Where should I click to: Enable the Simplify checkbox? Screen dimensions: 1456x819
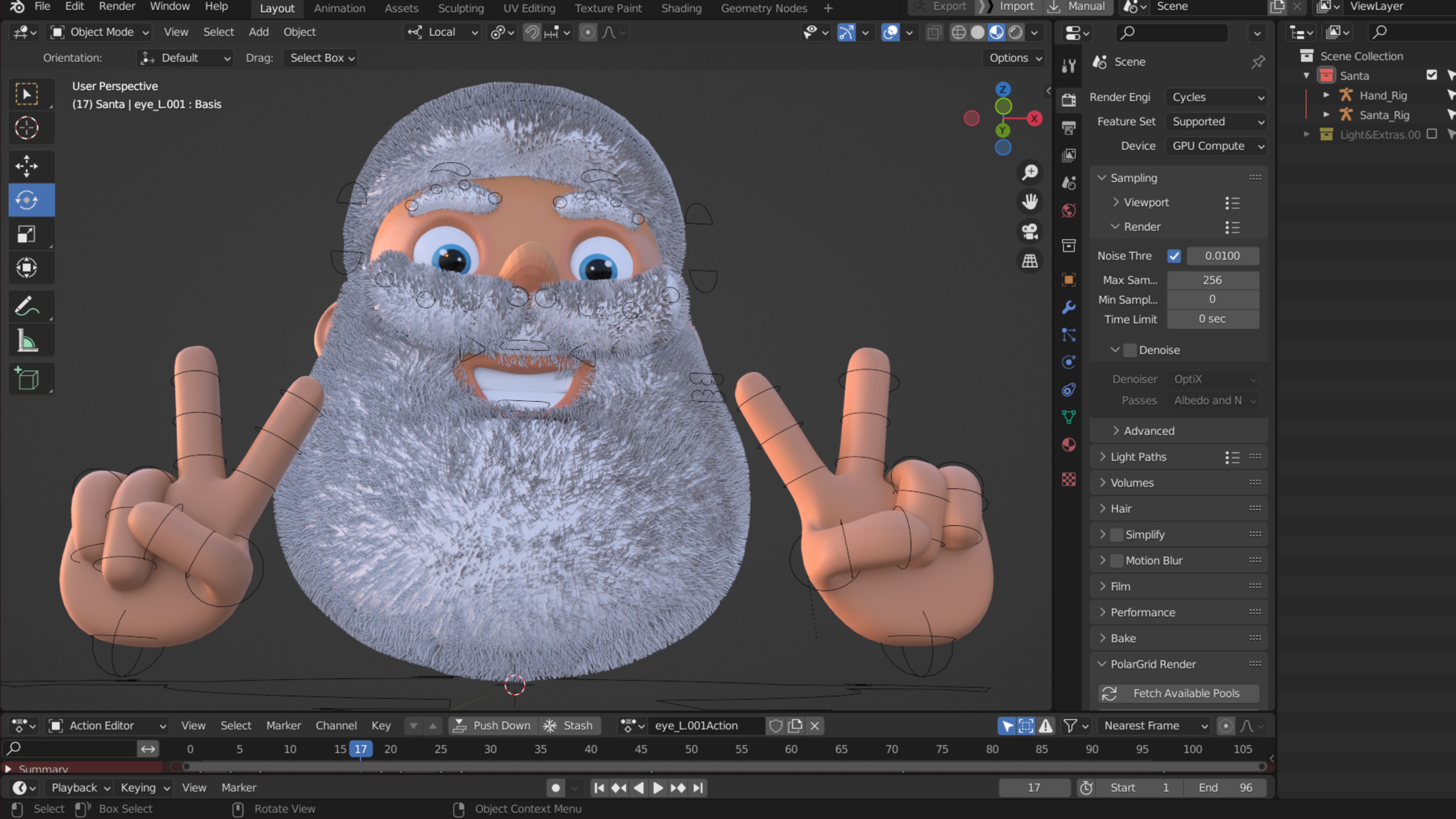point(1117,535)
